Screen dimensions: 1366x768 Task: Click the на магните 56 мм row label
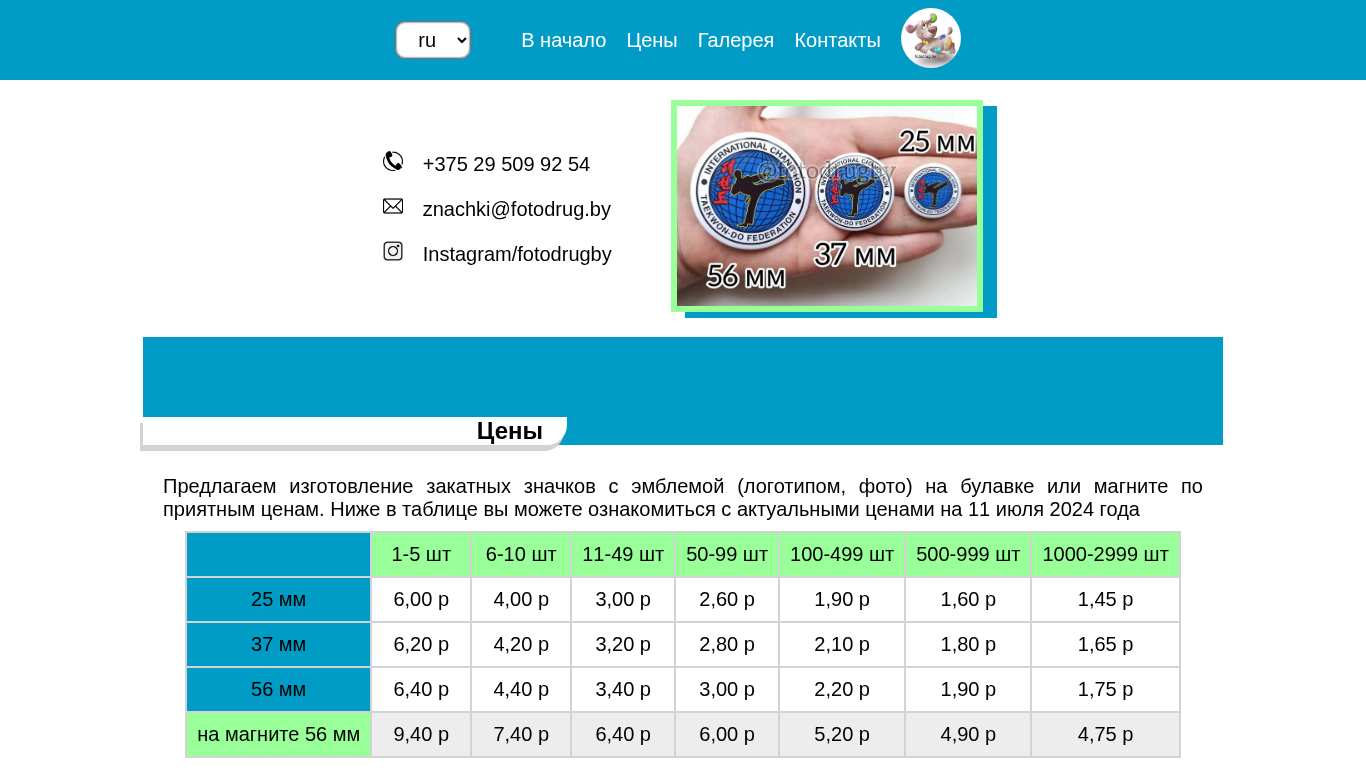pyautogui.click(x=279, y=735)
